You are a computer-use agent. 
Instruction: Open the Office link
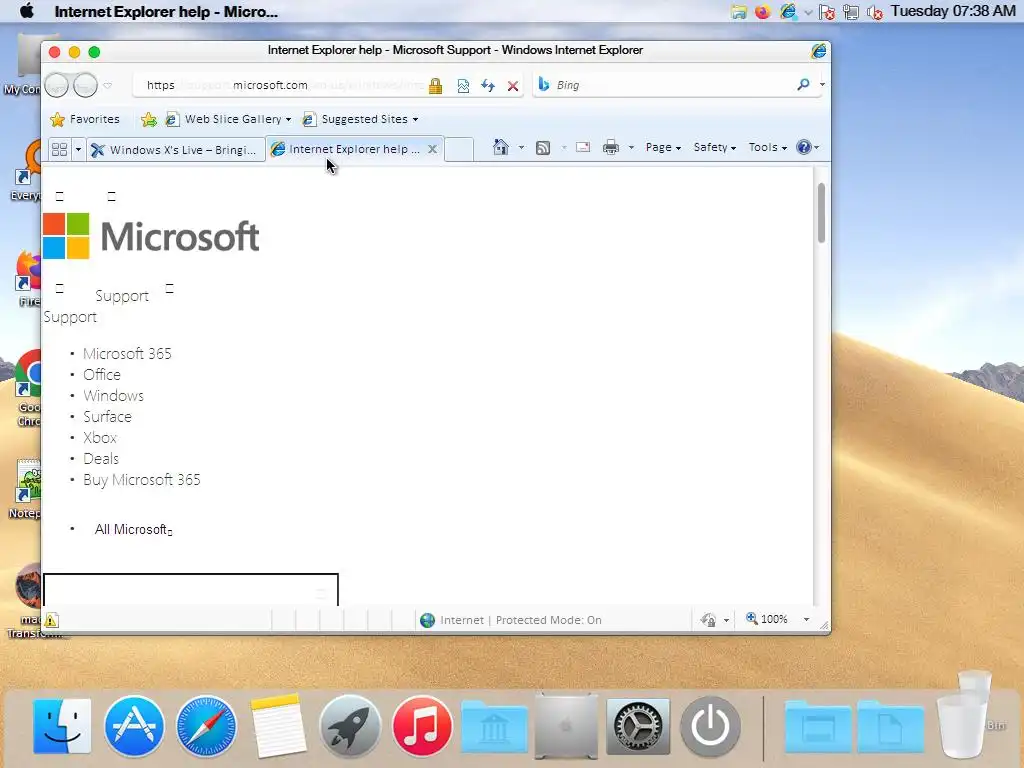coord(102,374)
